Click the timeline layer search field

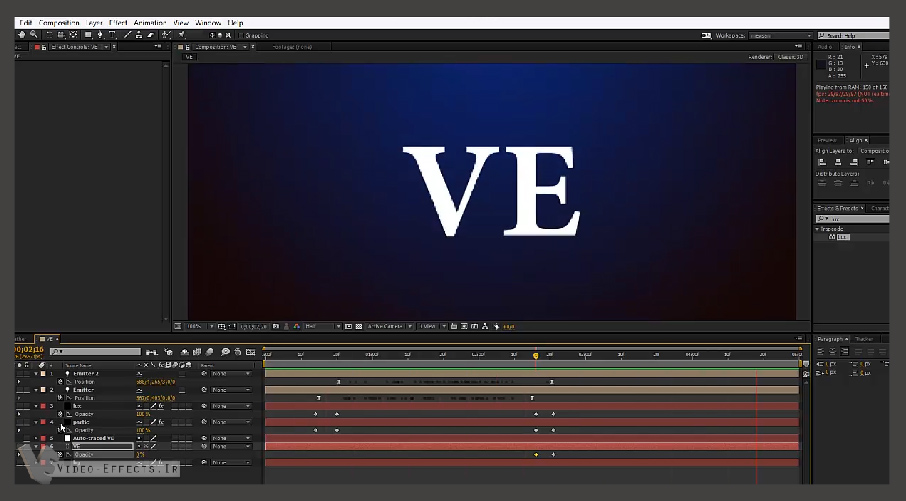coord(95,351)
